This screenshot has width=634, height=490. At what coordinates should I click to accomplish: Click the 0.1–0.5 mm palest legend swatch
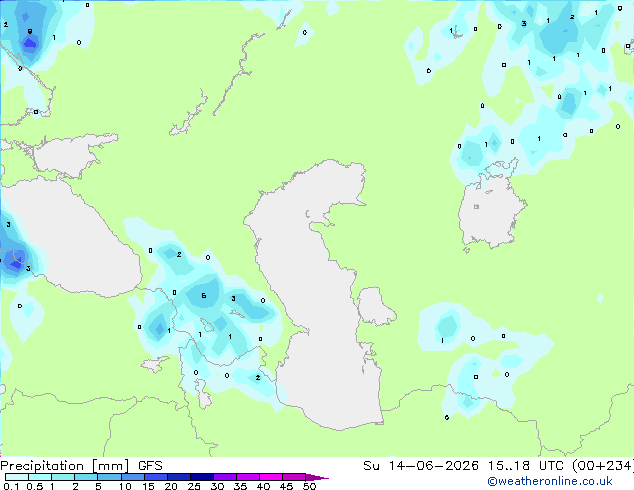[x=17, y=477]
